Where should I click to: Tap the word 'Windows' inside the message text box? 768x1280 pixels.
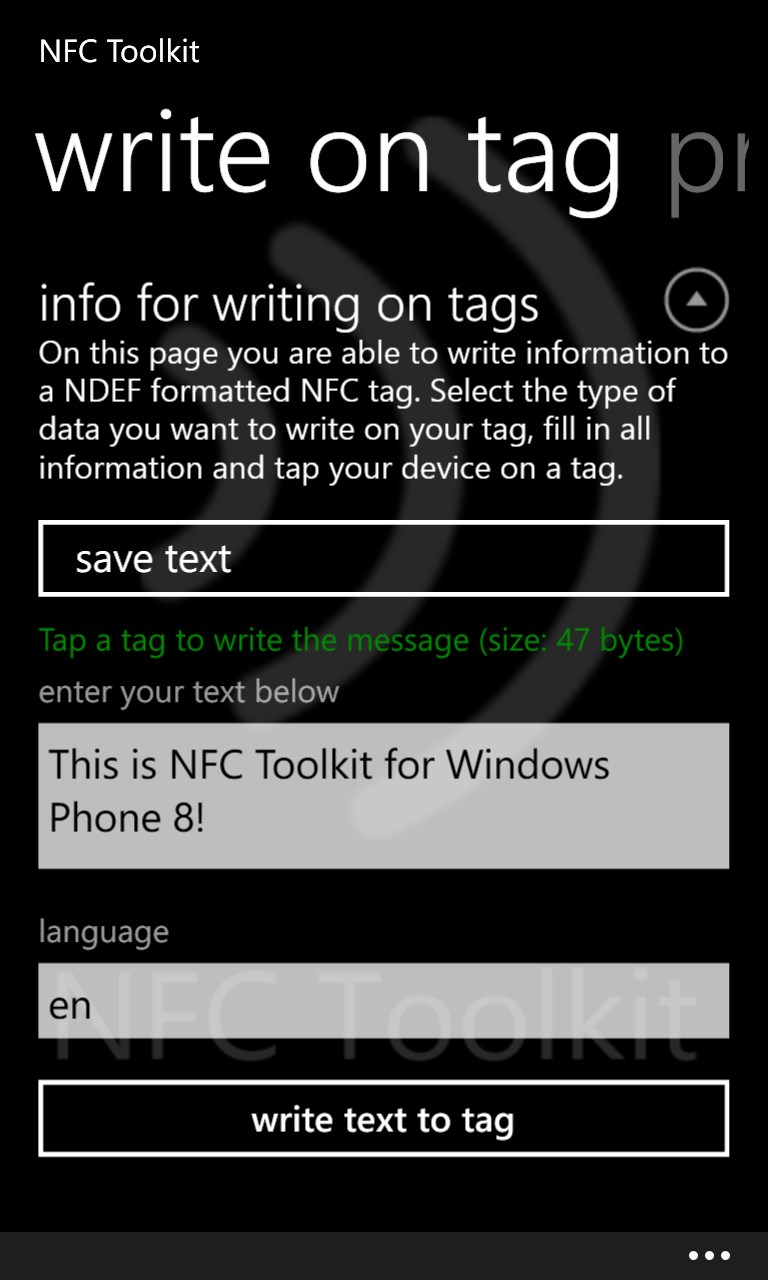tap(528, 765)
